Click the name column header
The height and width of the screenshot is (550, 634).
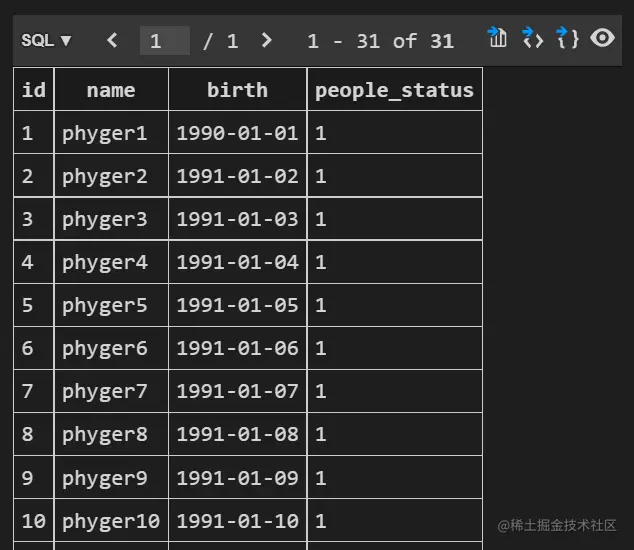[x=111, y=89]
